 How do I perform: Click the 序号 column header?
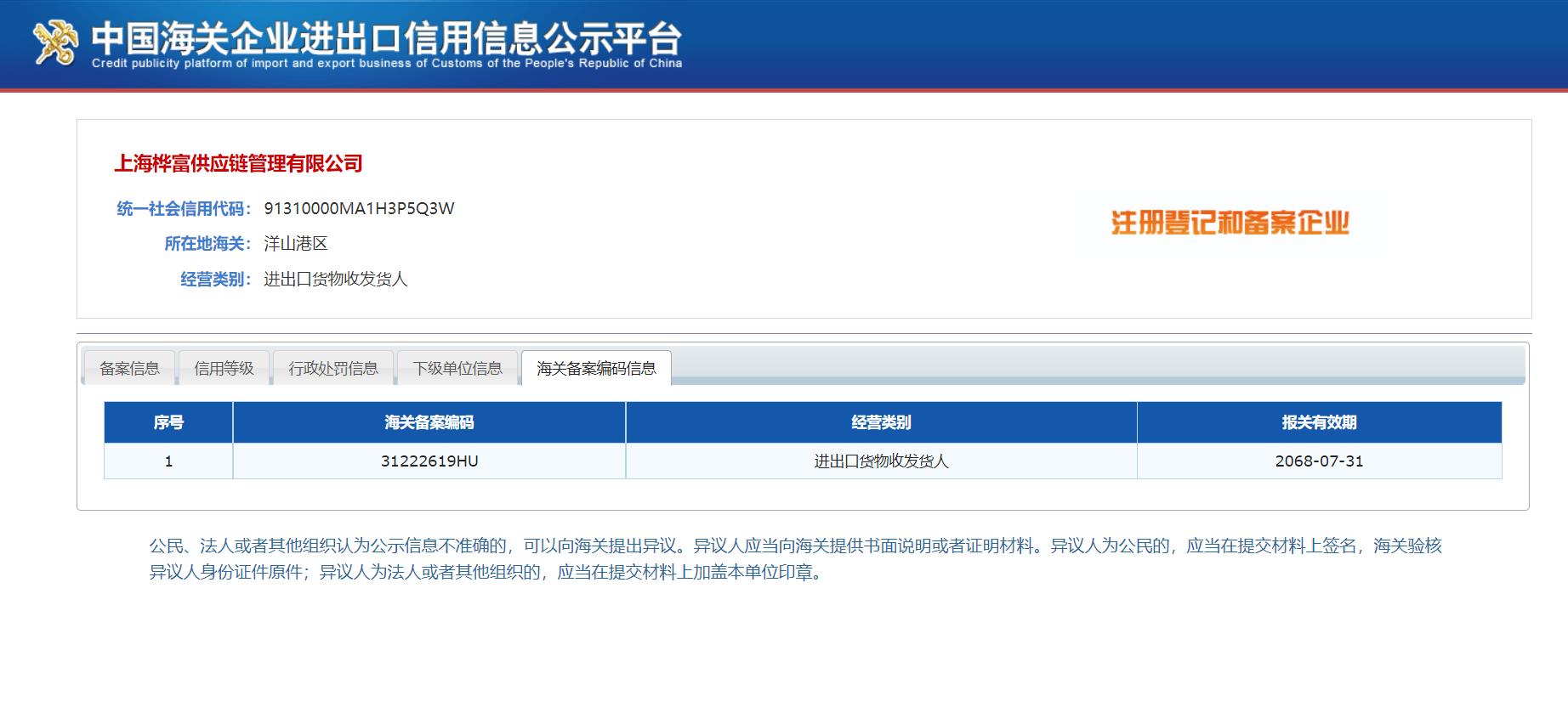tap(168, 422)
